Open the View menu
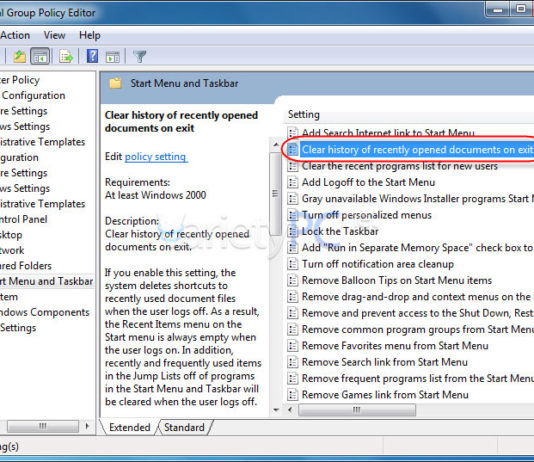The image size is (534, 462). click(x=54, y=35)
